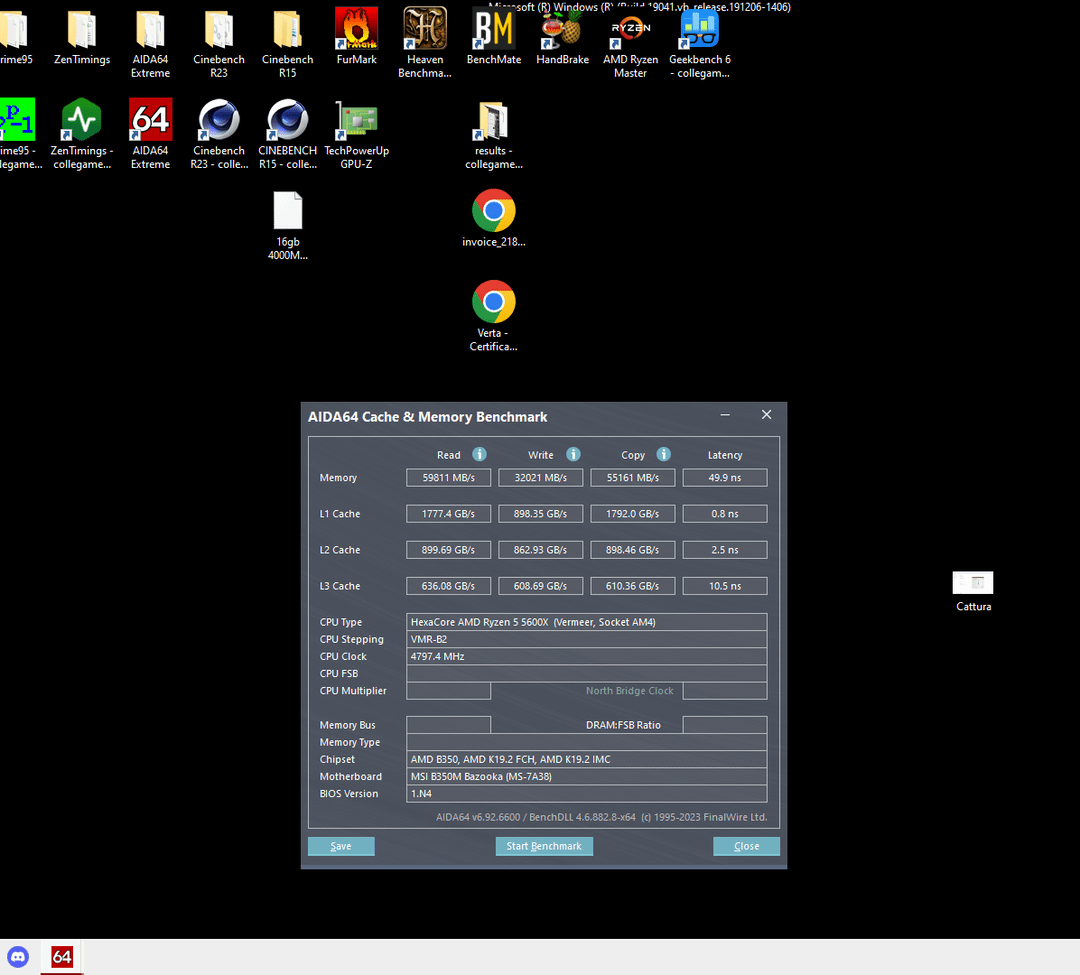Click the L3 Cache Write value 608.69 GB/s

tap(541, 586)
